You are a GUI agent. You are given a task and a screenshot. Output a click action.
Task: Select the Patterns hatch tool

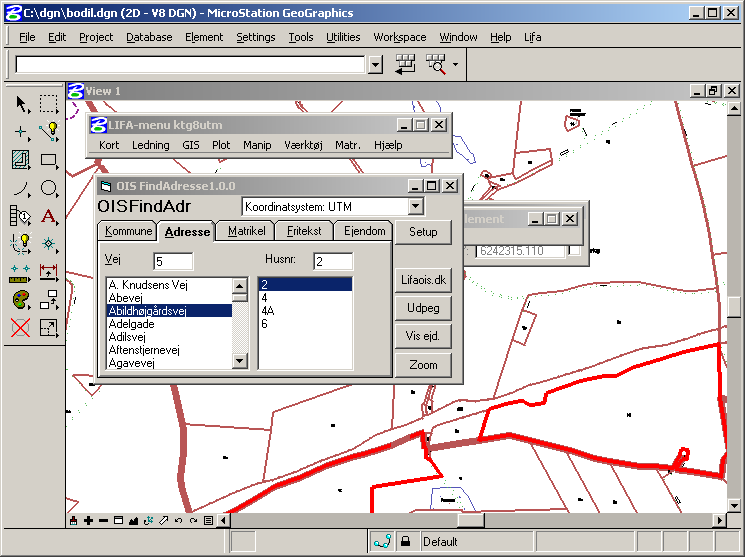point(21,160)
